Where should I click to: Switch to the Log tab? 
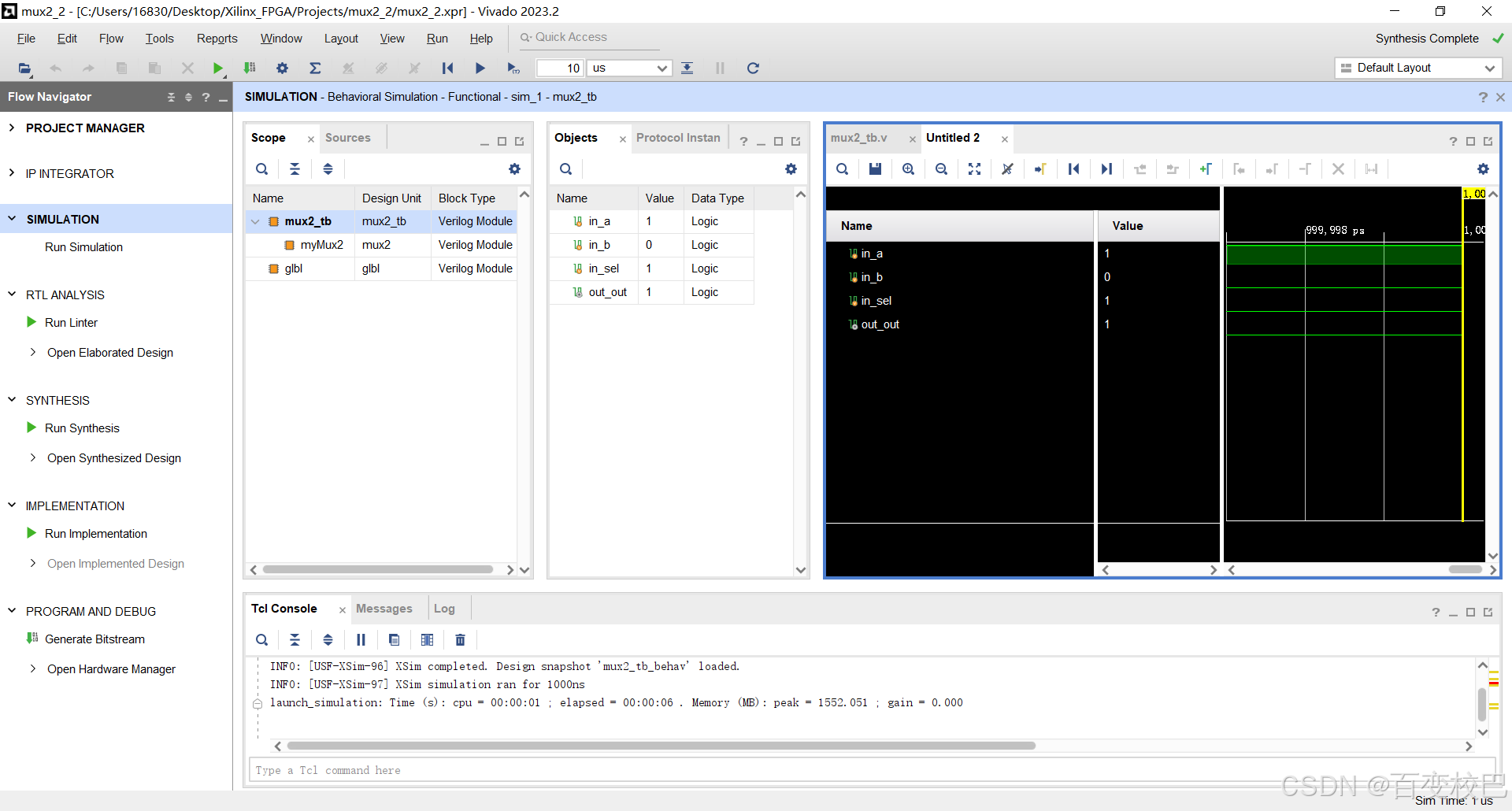coord(444,609)
